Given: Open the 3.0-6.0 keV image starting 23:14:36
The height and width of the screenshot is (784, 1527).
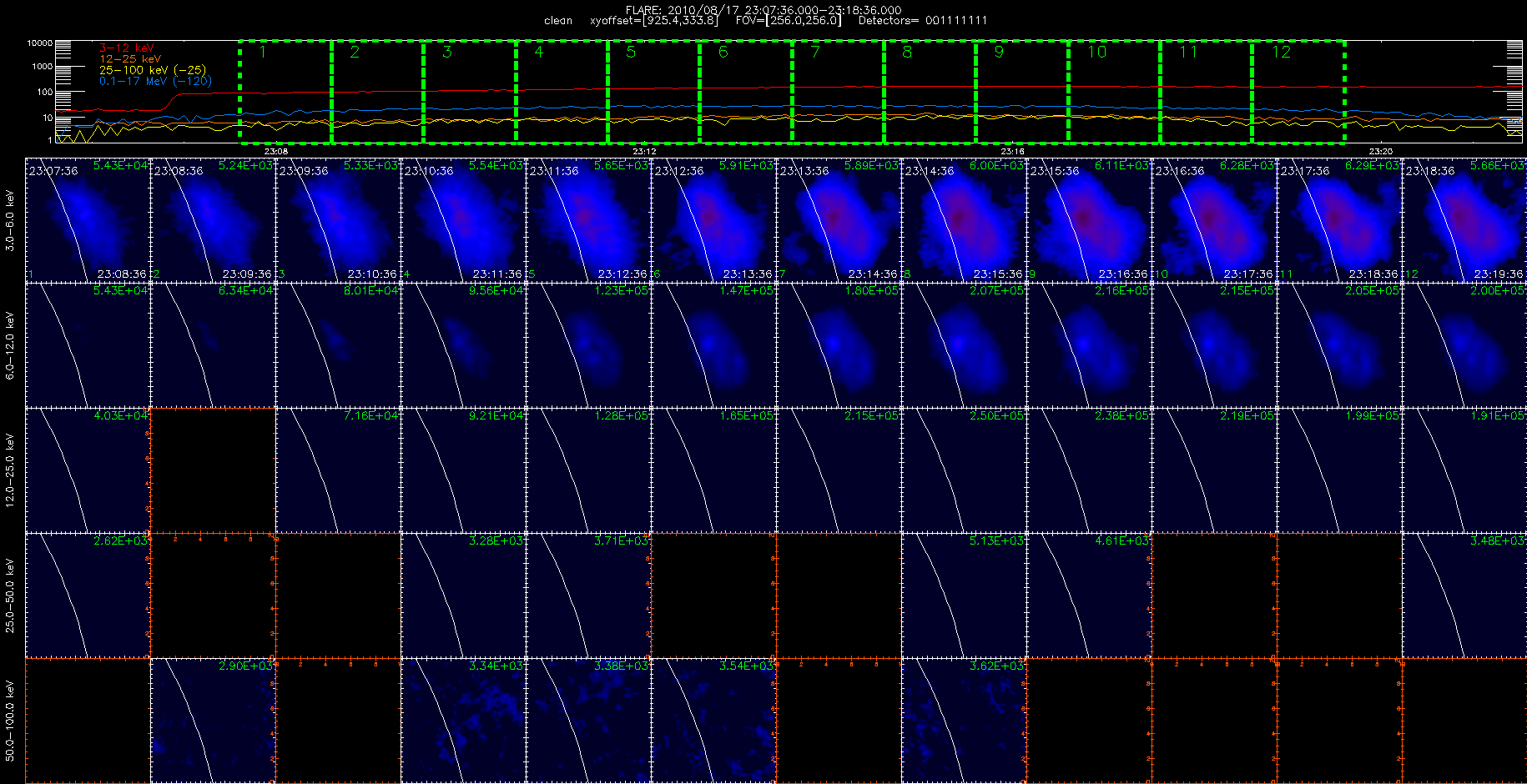Looking at the screenshot, I should pos(965,219).
